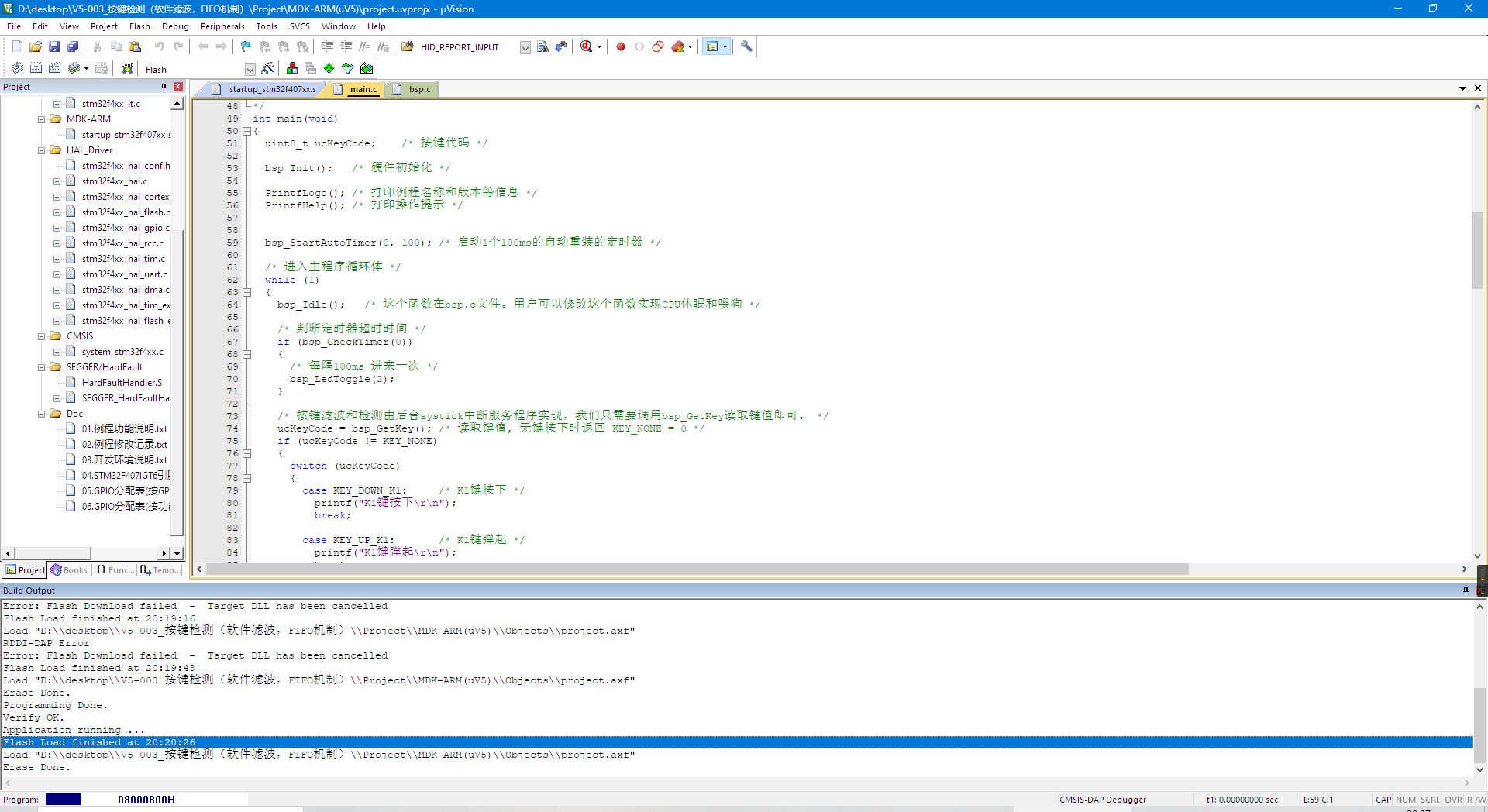Navigate backwards with the left arrow icon
Screen dimensions: 1488x812
203,46
